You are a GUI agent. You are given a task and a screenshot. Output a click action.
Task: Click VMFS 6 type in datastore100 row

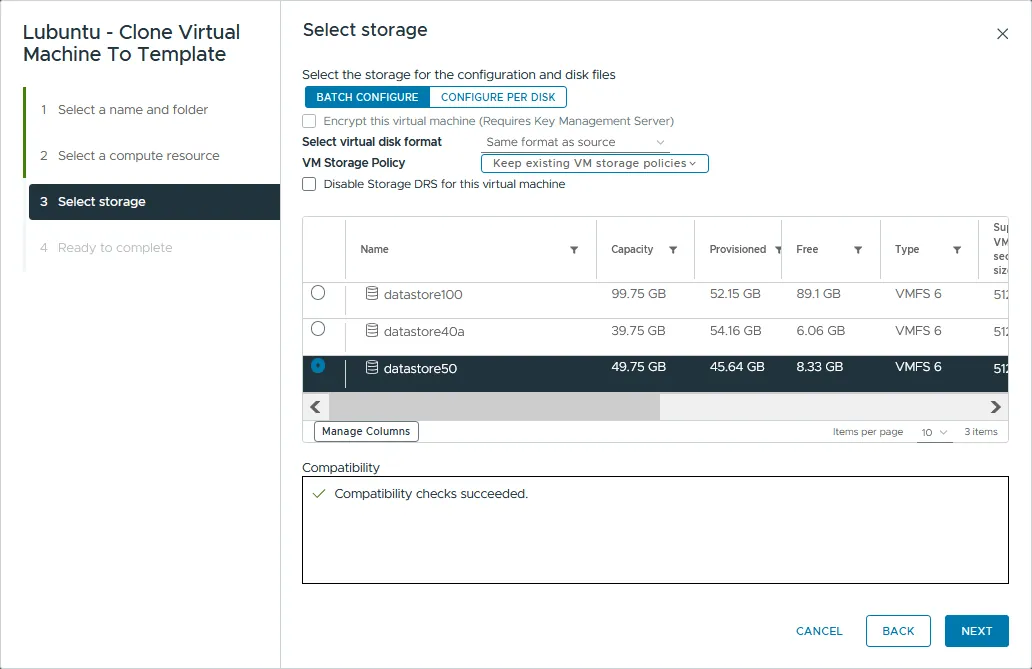918,294
